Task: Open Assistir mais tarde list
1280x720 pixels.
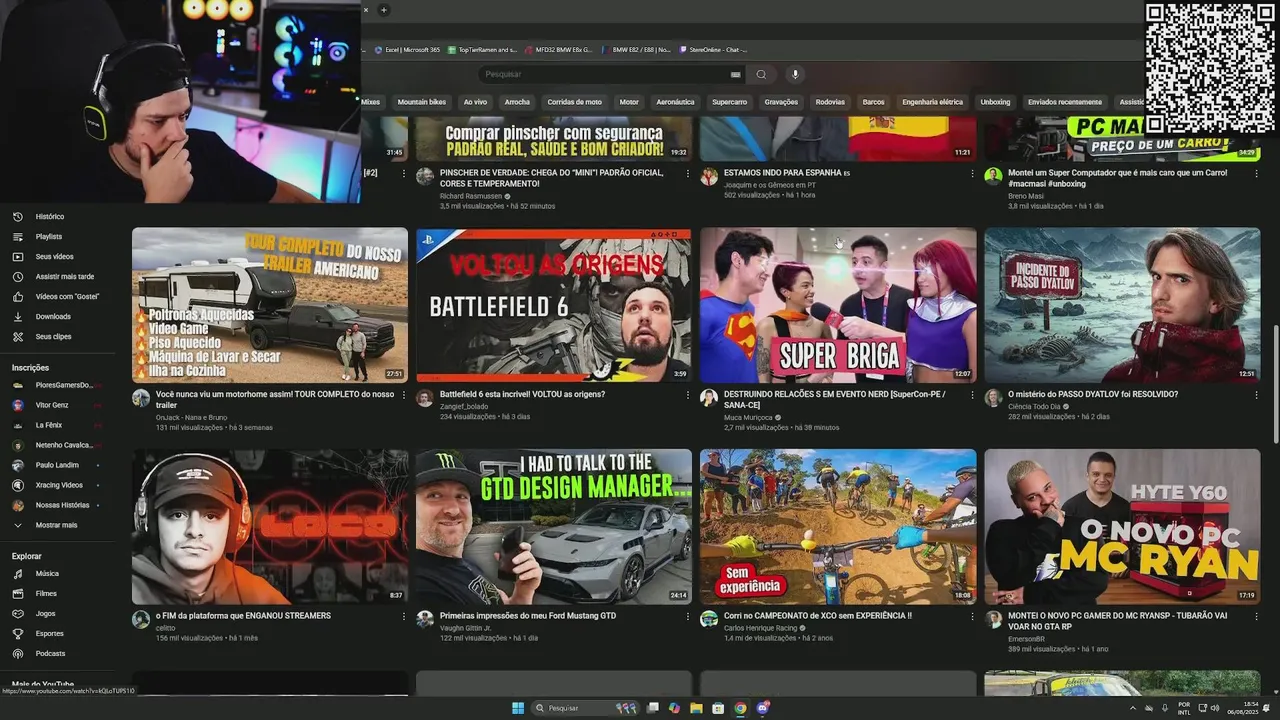Action: pyautogui.click(x=64, y=276)
